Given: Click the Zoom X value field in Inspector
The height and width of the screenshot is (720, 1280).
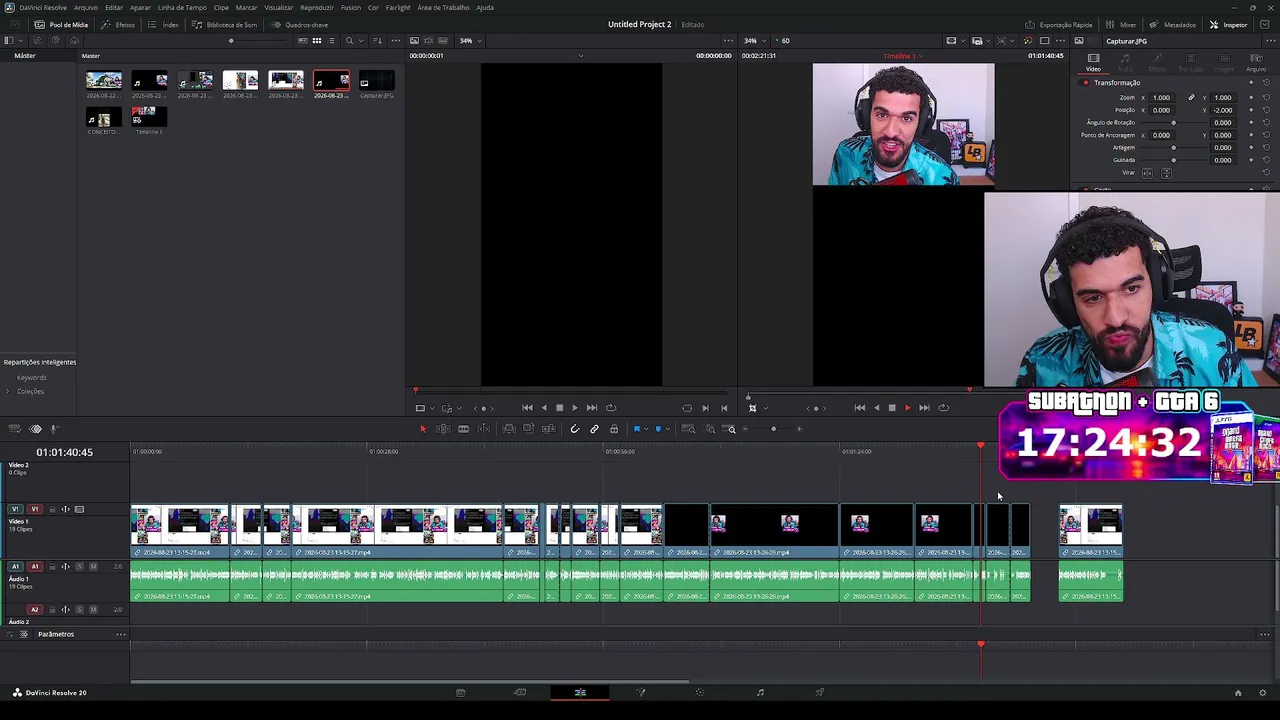Looking at the screenshot, I should pyautogui.click(x=1161, y=98).
